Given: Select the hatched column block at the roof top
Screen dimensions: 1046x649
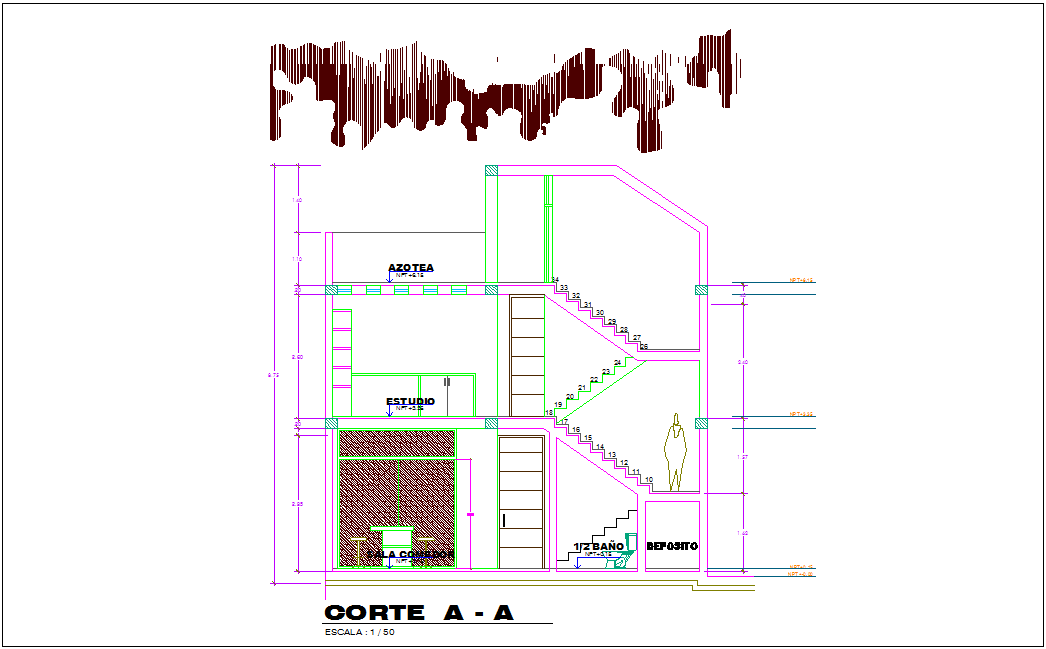Looking at the screenshot, I should pyautogui.click(x=491, y=171).
